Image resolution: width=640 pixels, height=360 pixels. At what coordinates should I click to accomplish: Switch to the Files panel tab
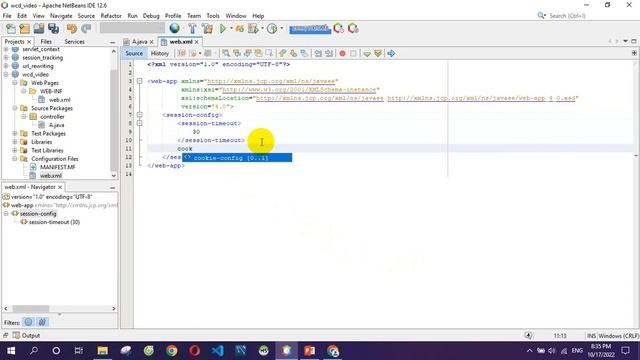tap(46, 42)
